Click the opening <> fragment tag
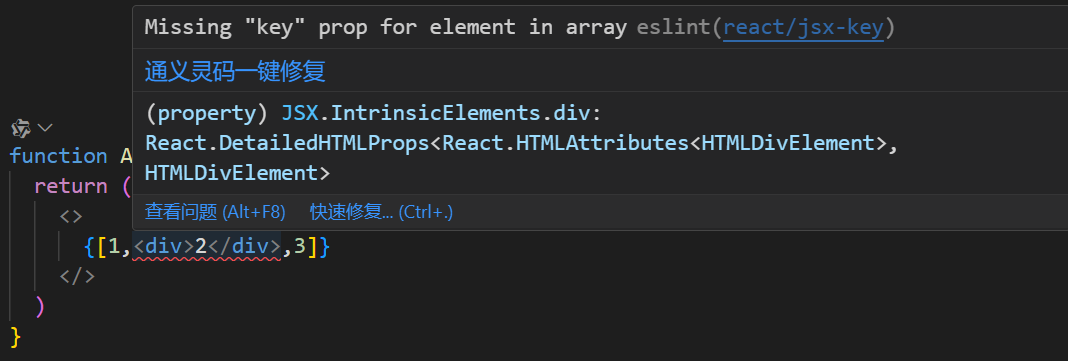Screen dimensions: 1068x361 [x=71, y=217]
